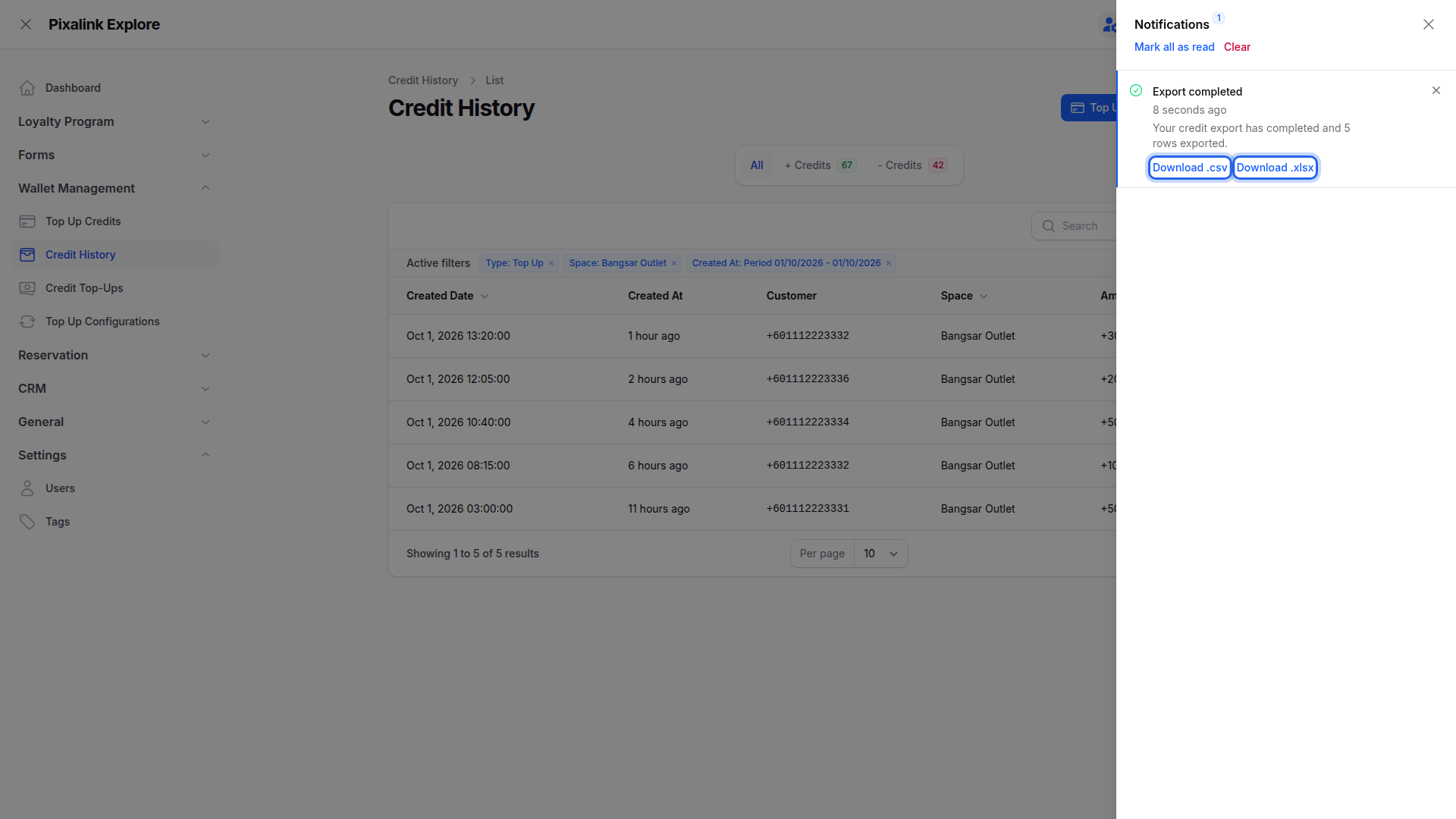Image resolution: width=1456 pixels, height=819 pixels.
Task: Click the Credit Top-Ups banknote icon
Action: (27, 288)
